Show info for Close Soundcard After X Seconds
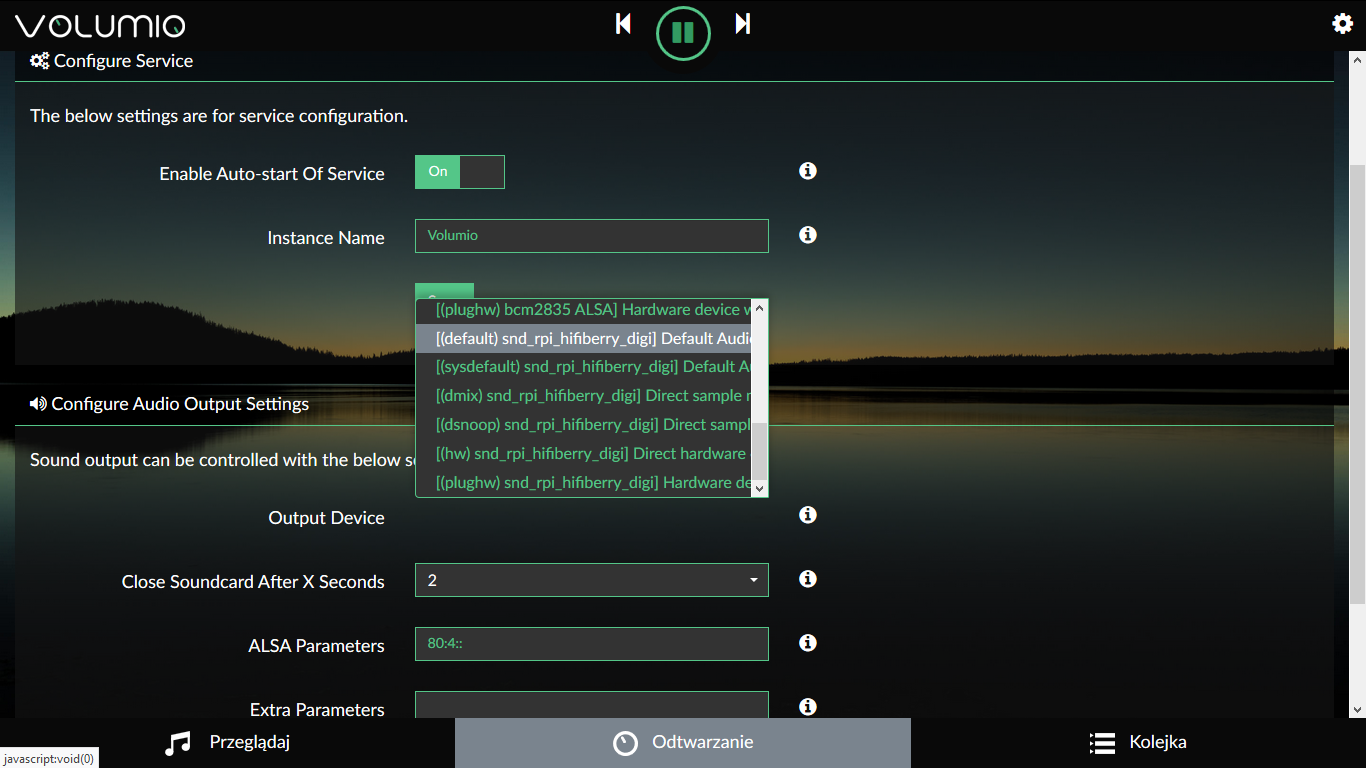 808,579
